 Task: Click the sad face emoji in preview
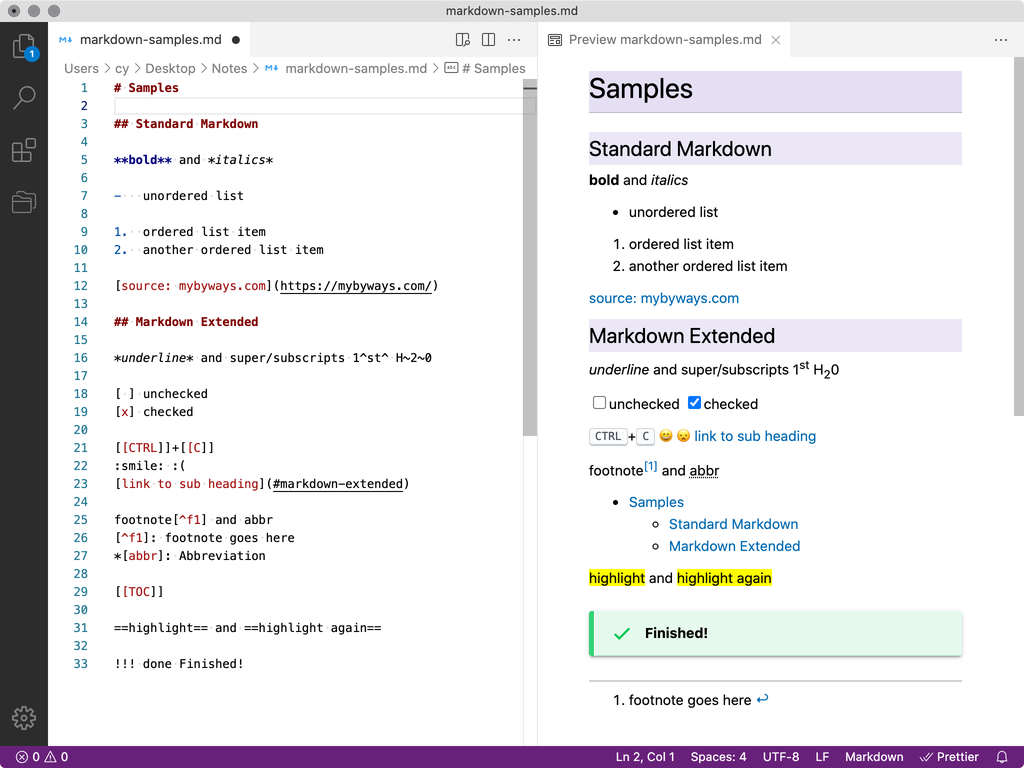[x=683, y=436]
